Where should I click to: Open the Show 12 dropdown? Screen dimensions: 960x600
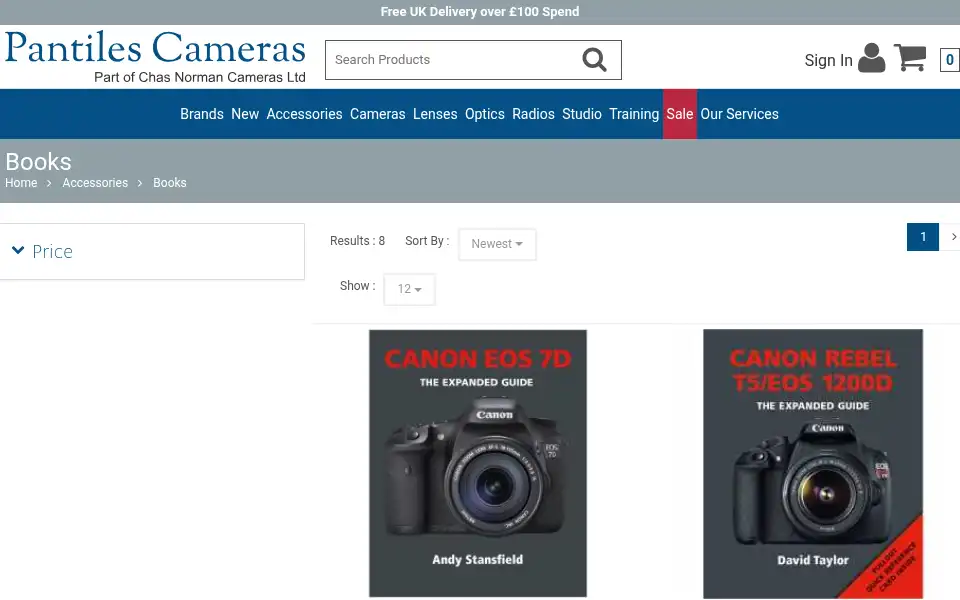tap(410, 289)
